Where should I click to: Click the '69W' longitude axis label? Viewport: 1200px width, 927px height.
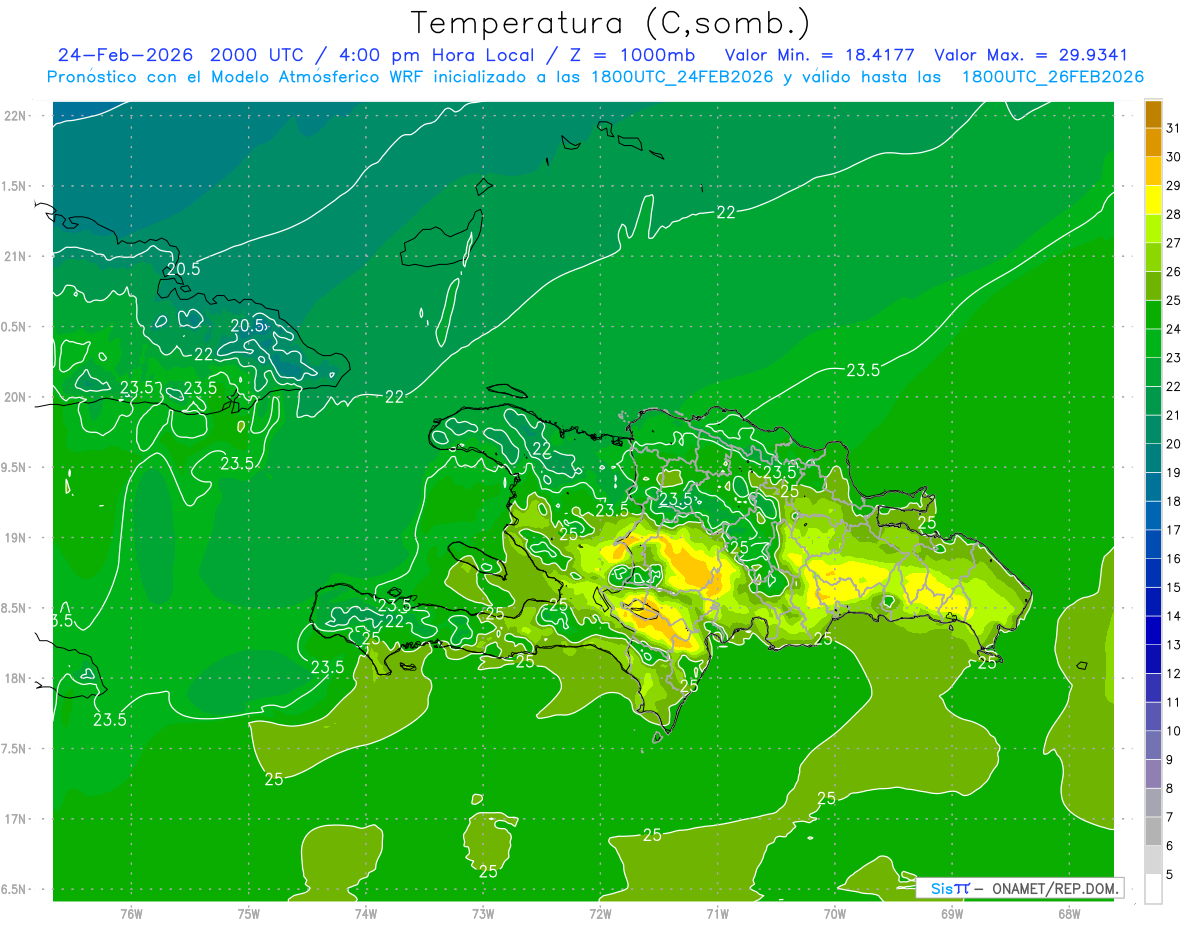click(x=952, y=913)
